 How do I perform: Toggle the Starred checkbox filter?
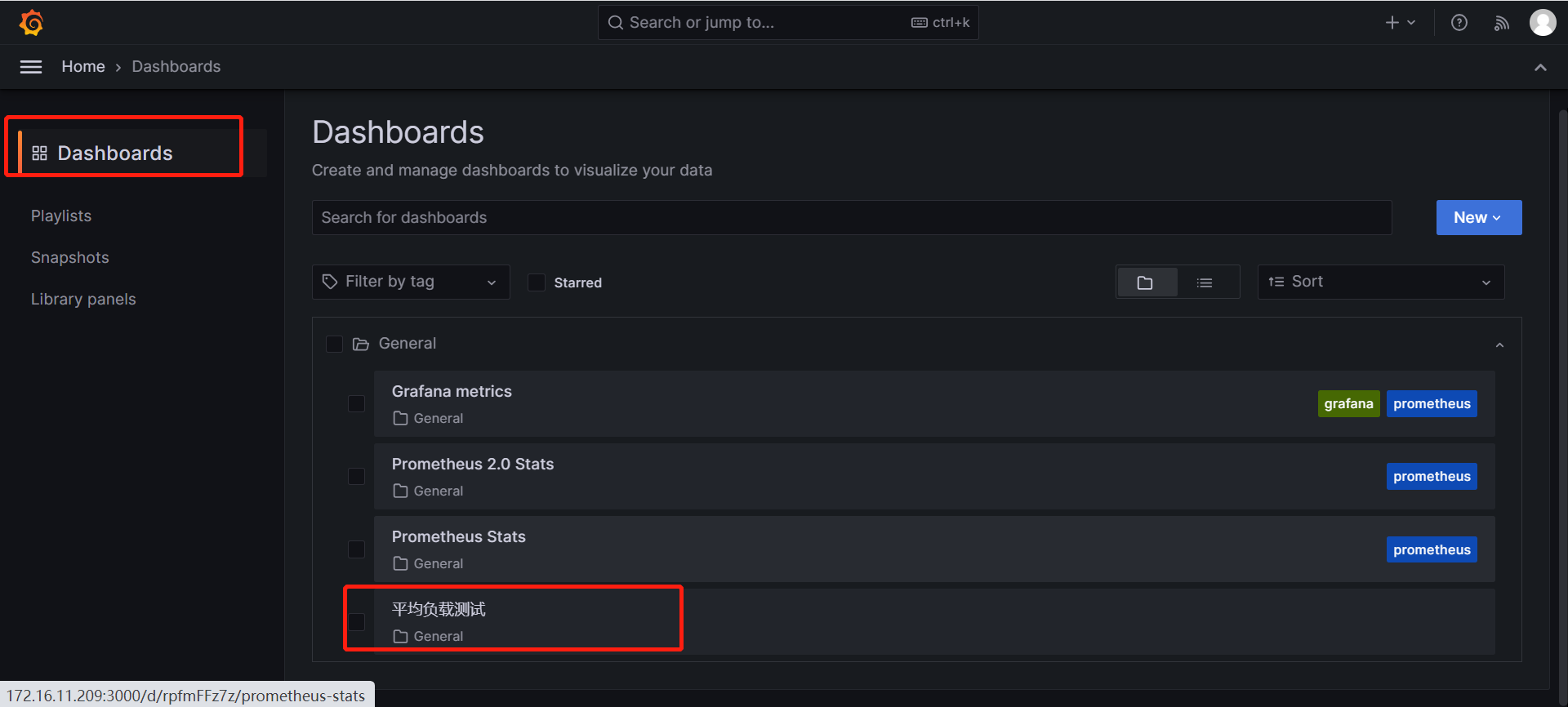click(537, 282)
